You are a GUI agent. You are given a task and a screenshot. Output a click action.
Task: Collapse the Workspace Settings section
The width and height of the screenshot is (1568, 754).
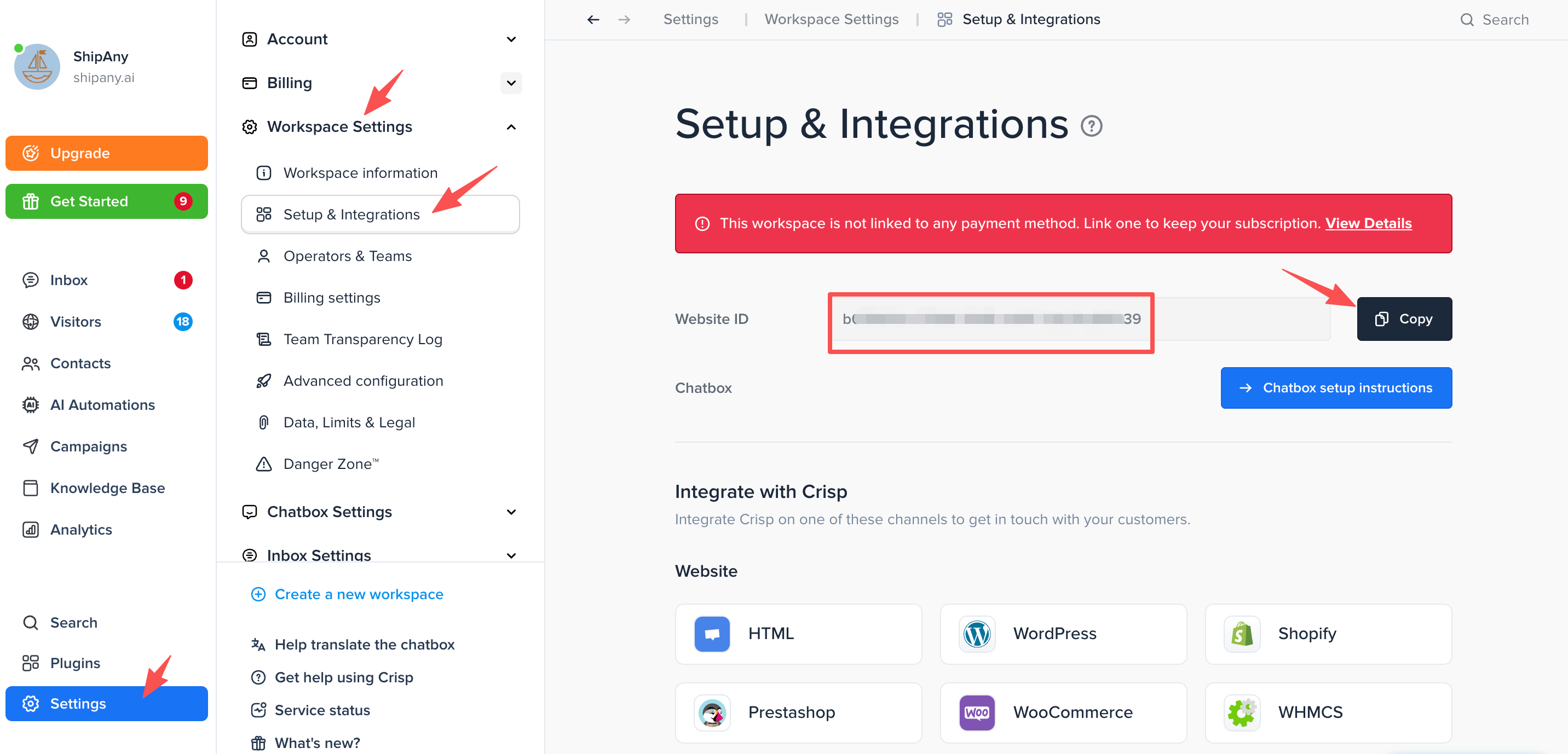(511, 126)
